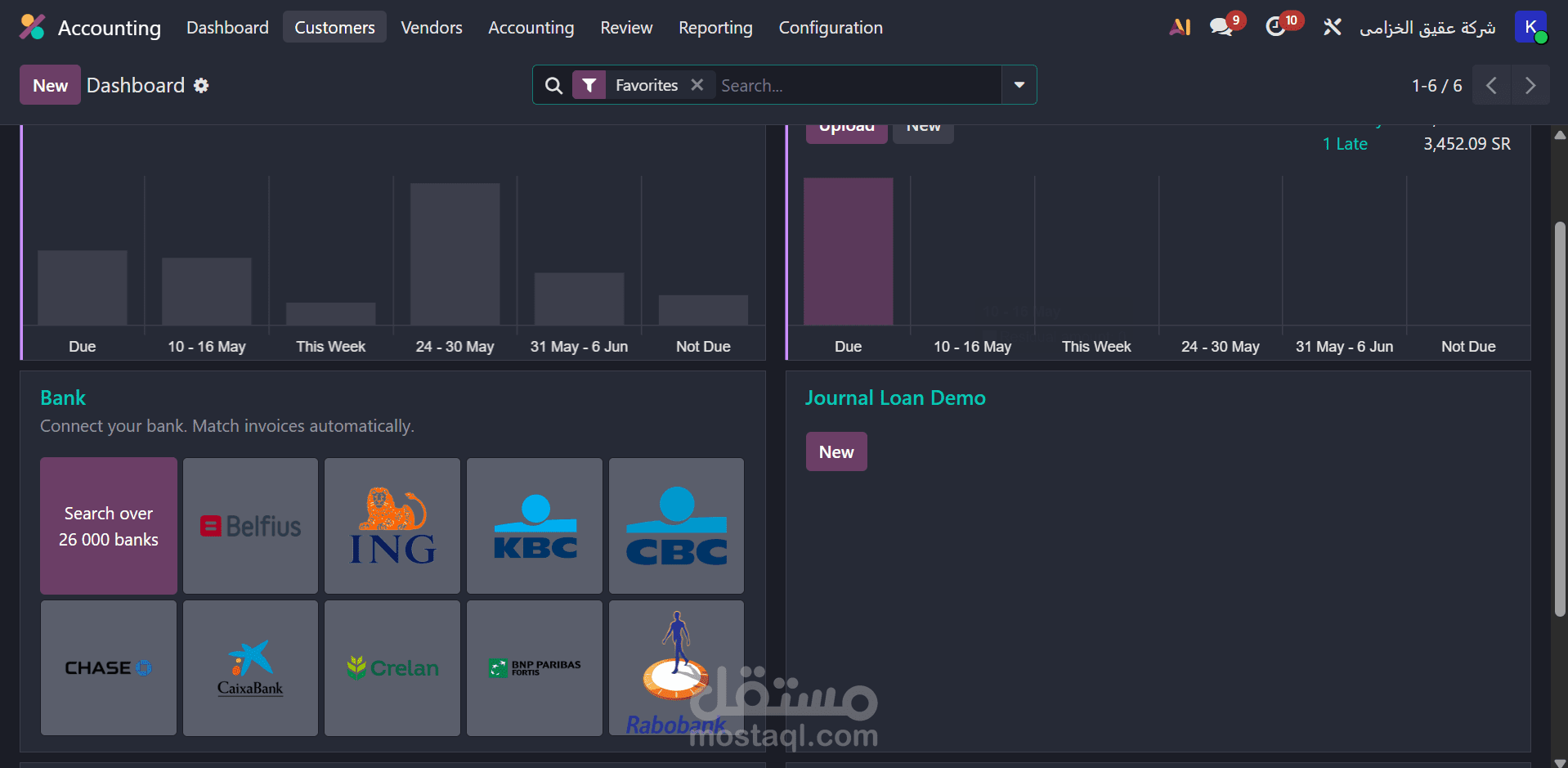Click the 31 May - 6 Jun bar in left chart

click(579, 299)
